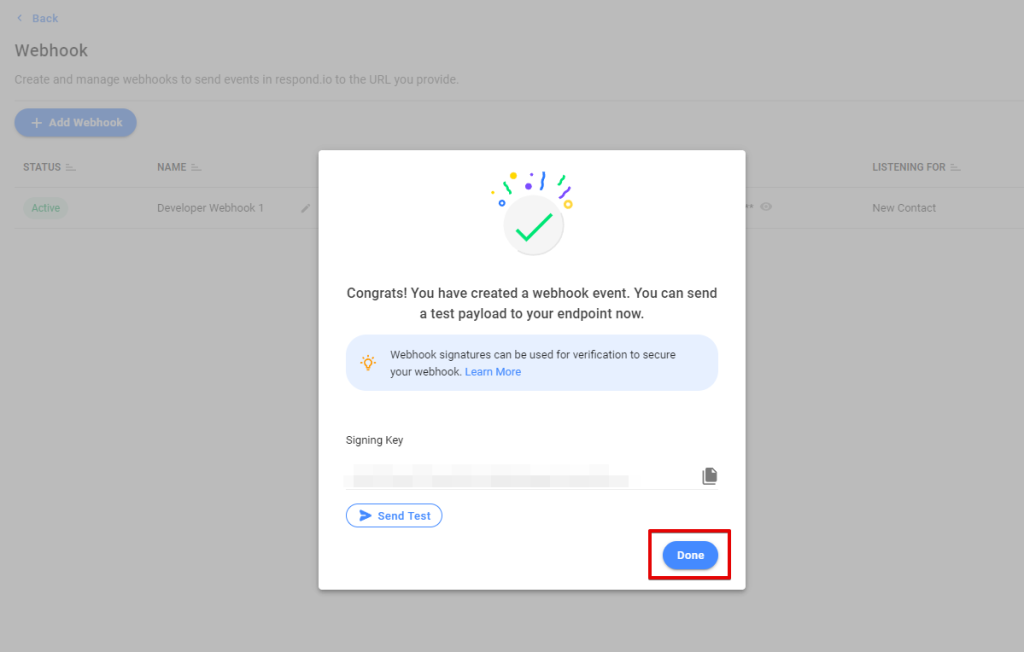Viewport: 1024px width, 652px height.
Task: Select the Developer Webhook 1 row name
Action: pyautogui.click(x=210, y=208)
